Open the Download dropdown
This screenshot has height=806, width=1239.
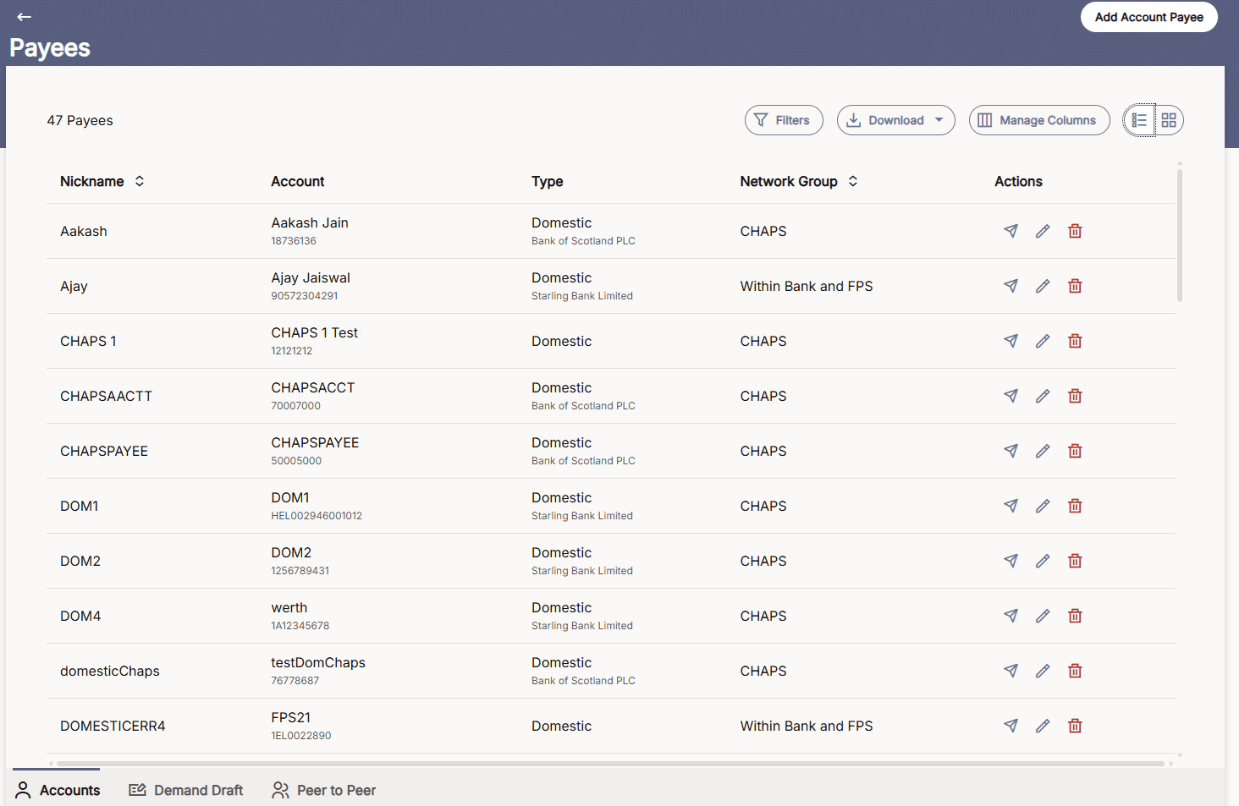[896, 120]
